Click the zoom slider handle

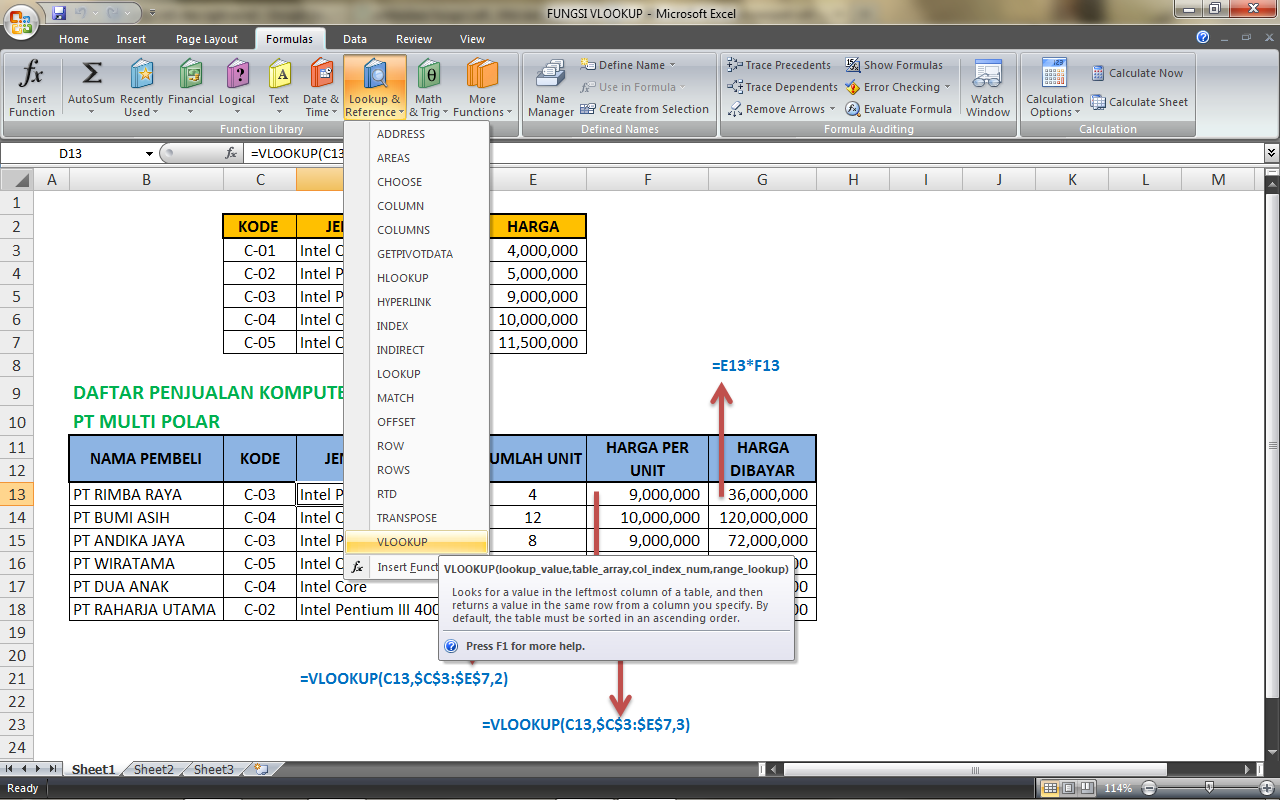point(1208,788)
